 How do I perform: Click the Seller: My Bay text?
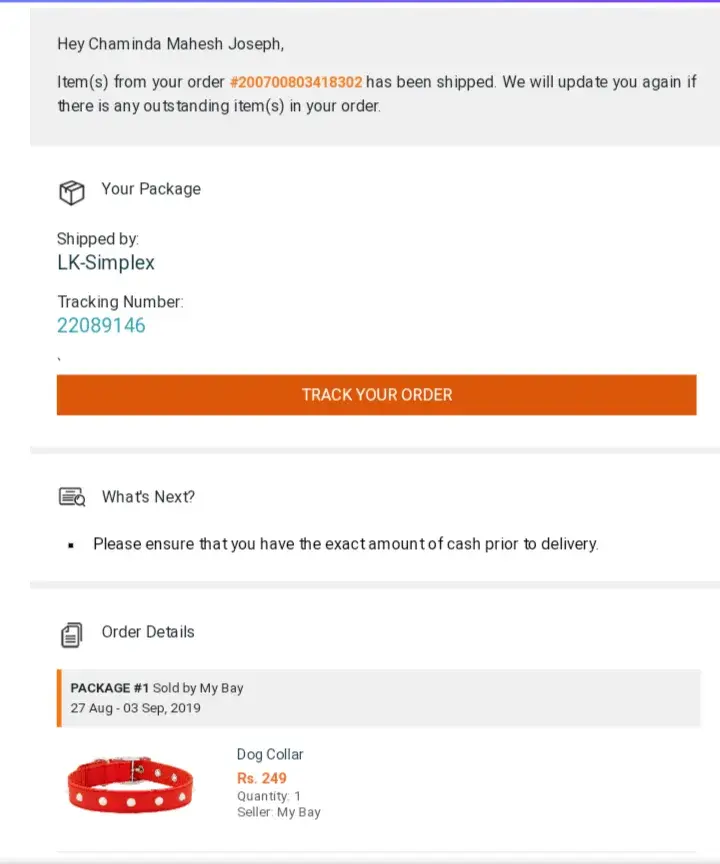coord(279,812)
